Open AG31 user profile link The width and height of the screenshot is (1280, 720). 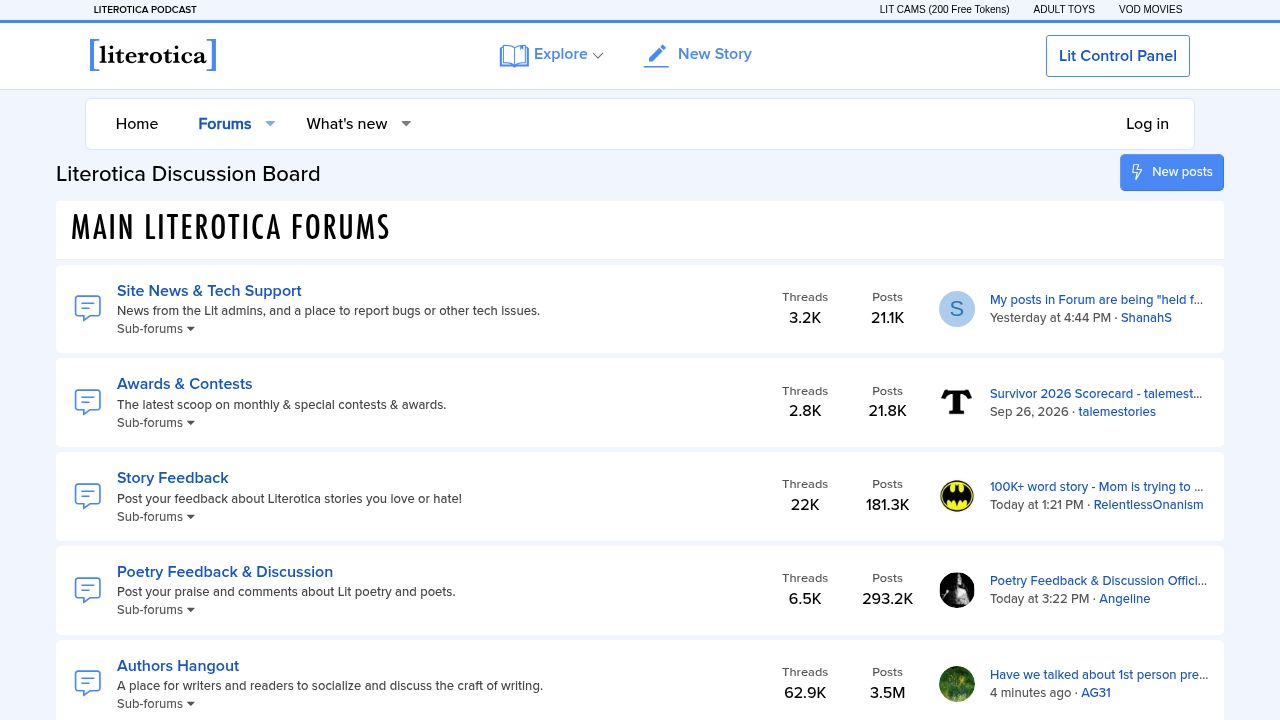(1096, 693)
